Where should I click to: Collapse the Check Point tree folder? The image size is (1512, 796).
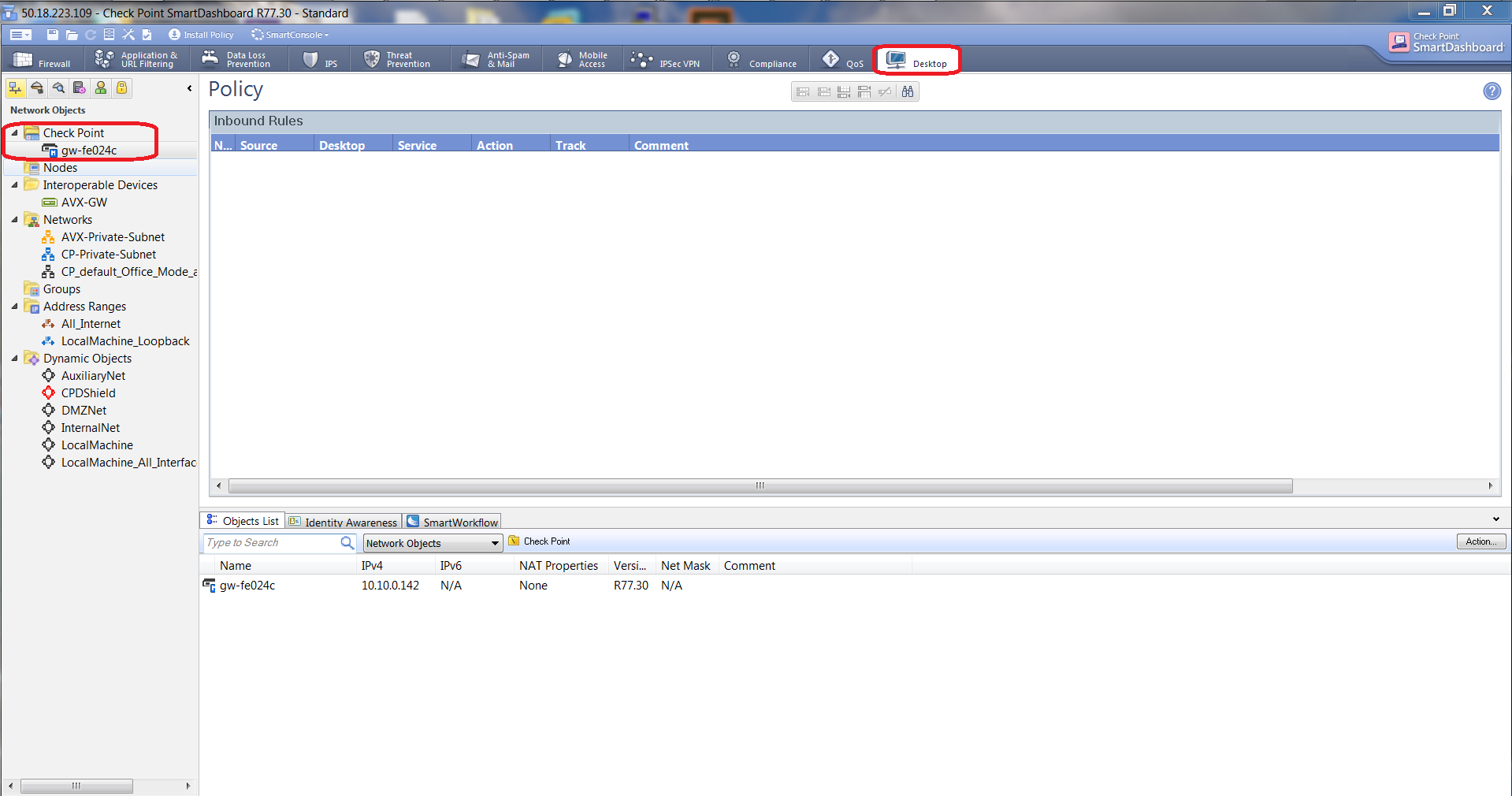15,133
